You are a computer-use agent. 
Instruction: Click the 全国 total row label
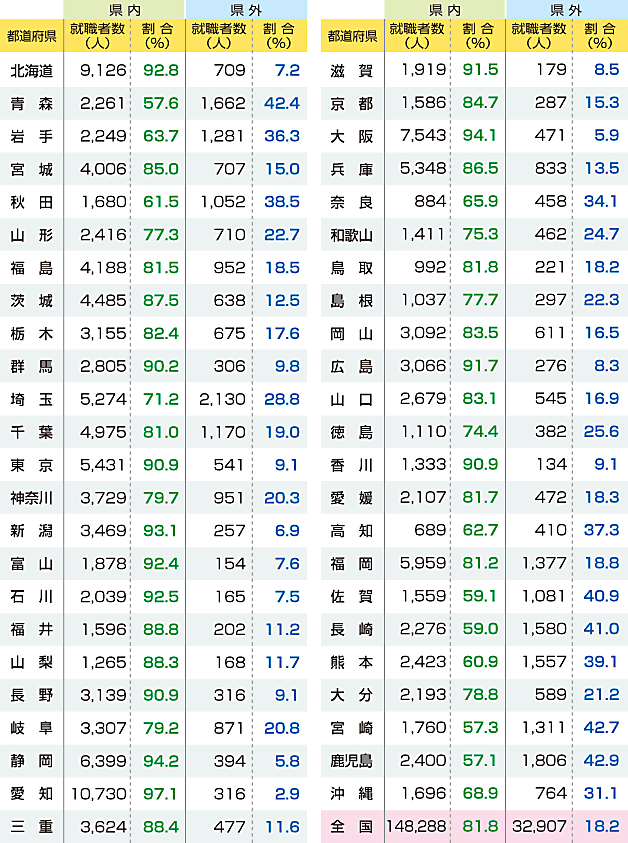pyautogui.click(x=351, y=827)
